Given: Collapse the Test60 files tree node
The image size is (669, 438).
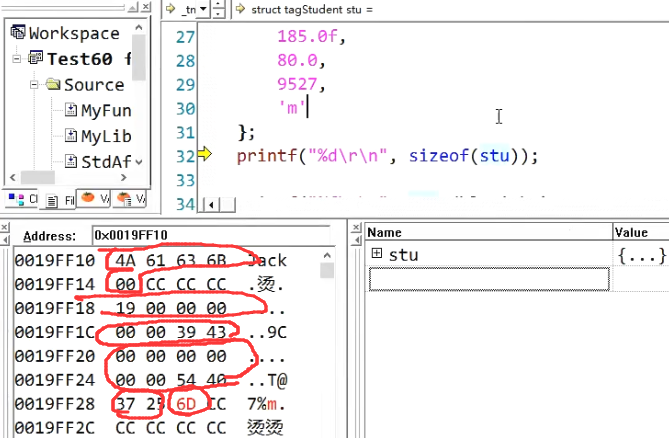Looking at the screenshot, I should point(17,59).
